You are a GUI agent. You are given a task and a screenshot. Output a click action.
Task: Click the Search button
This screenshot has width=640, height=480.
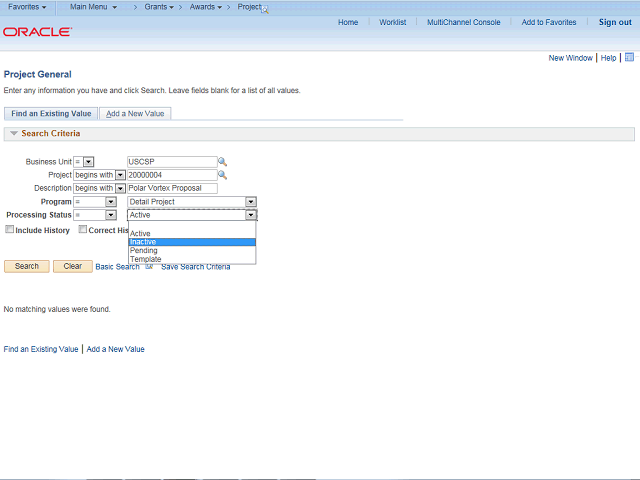tap(27, 266)
